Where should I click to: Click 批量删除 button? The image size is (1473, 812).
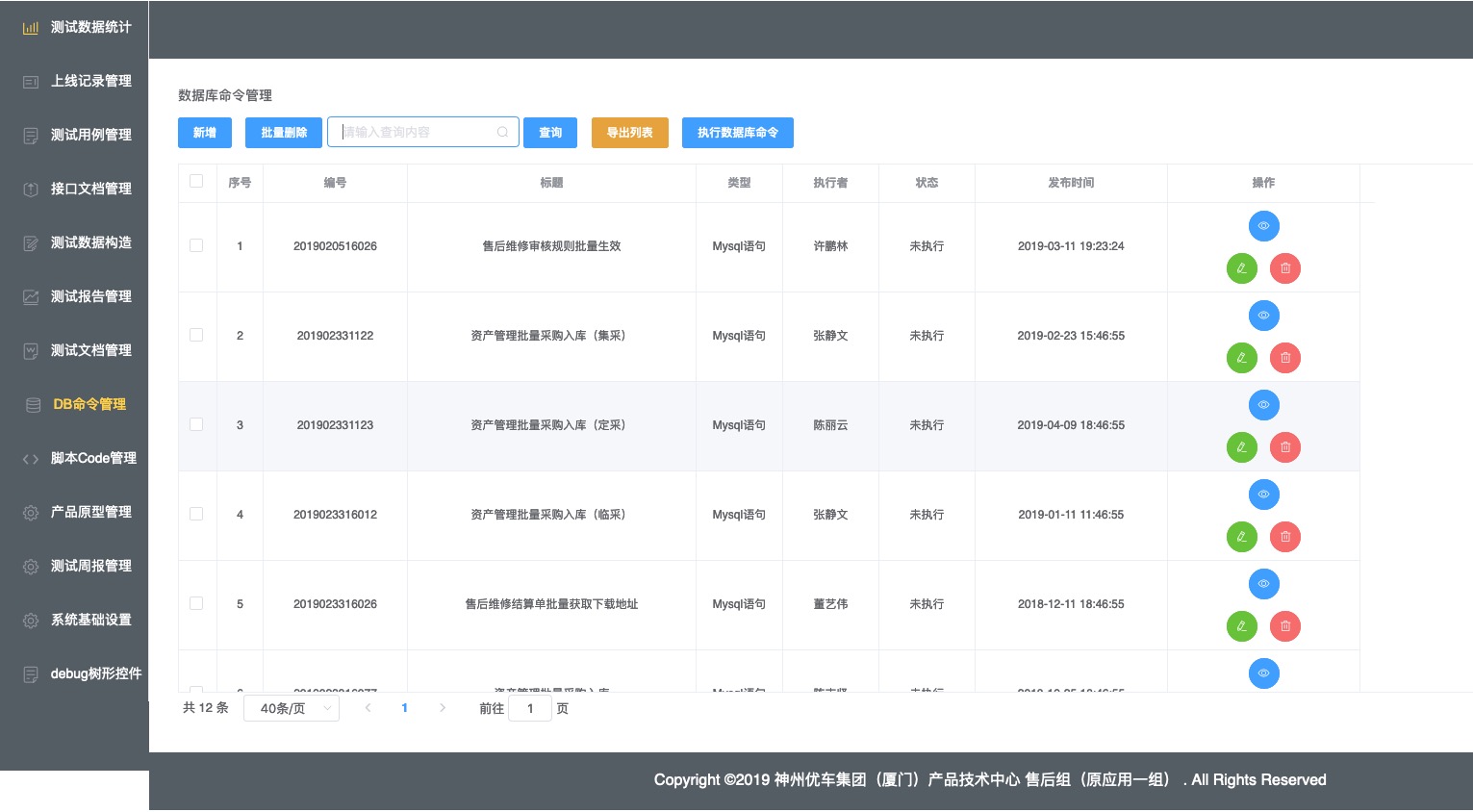click(284, 133)
